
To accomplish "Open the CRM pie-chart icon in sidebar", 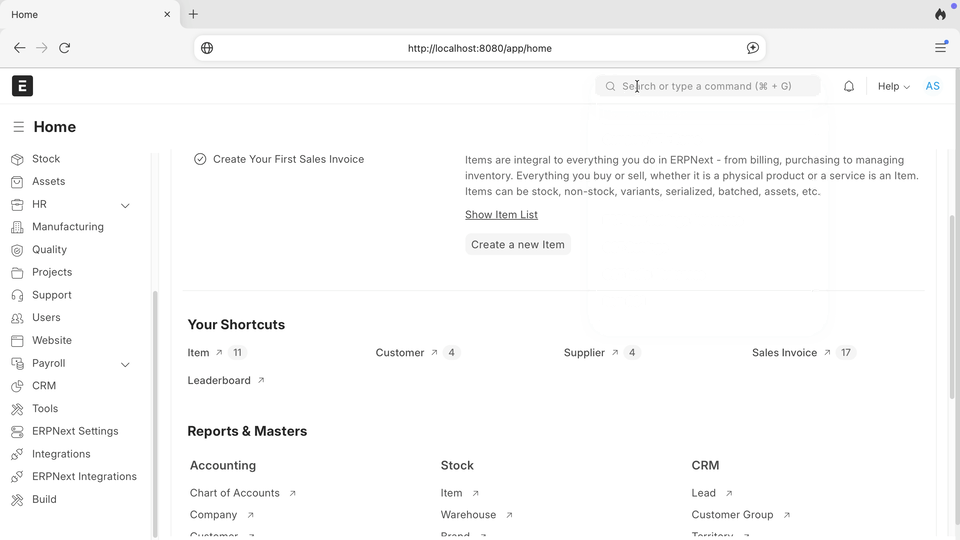I will coord(17,386).
